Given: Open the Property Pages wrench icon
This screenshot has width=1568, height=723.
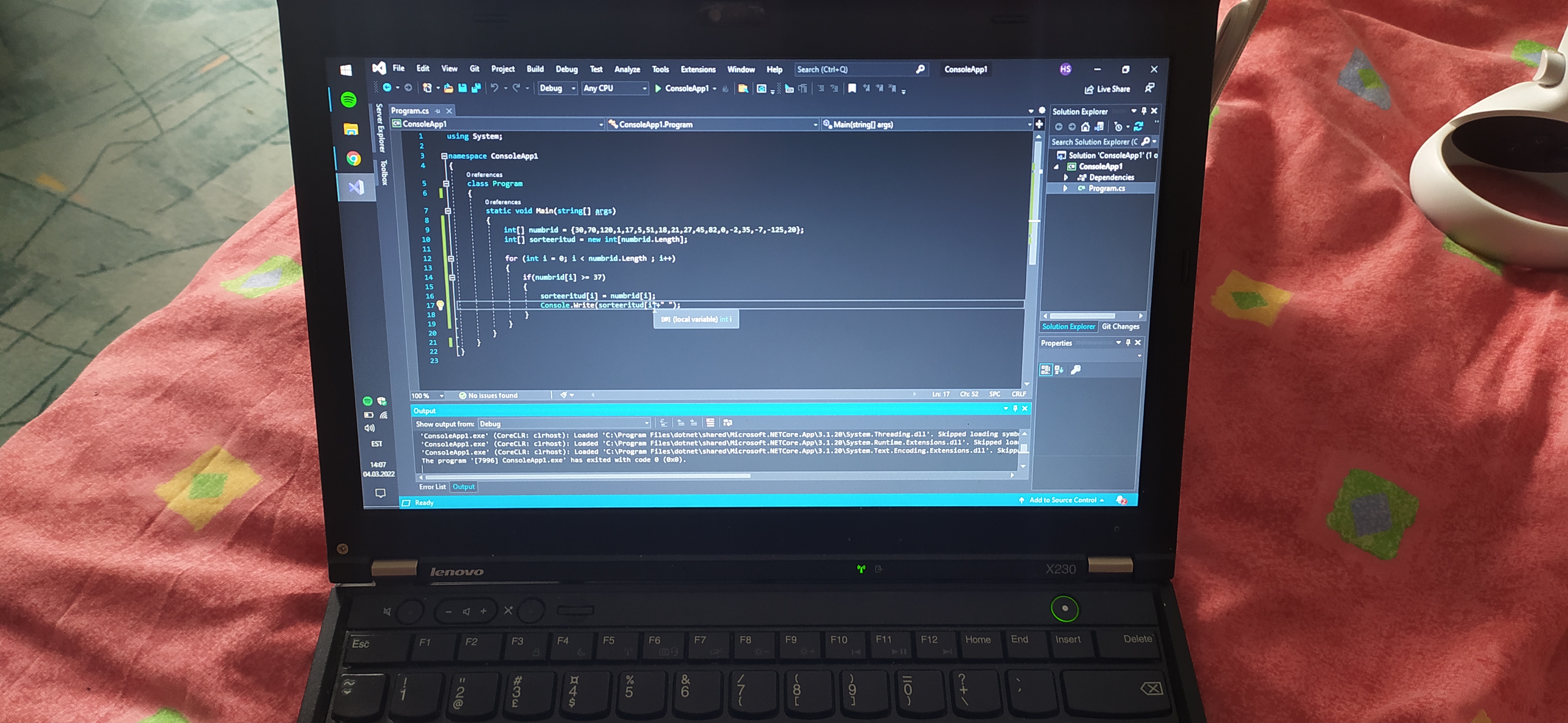Looking at the screenshot, I should tap(1076, 369).
